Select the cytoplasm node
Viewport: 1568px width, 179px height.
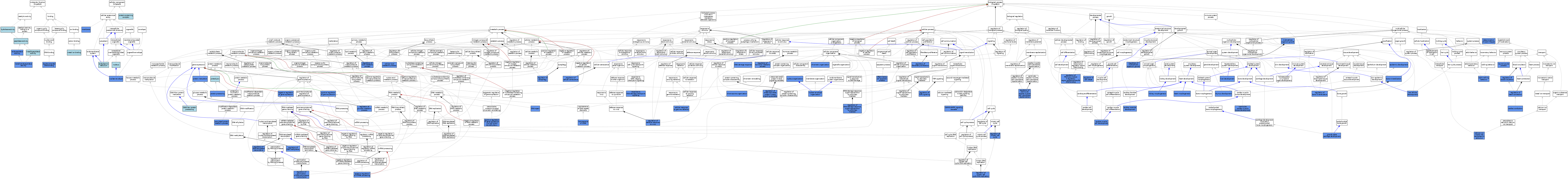click(x=104, y=41)
